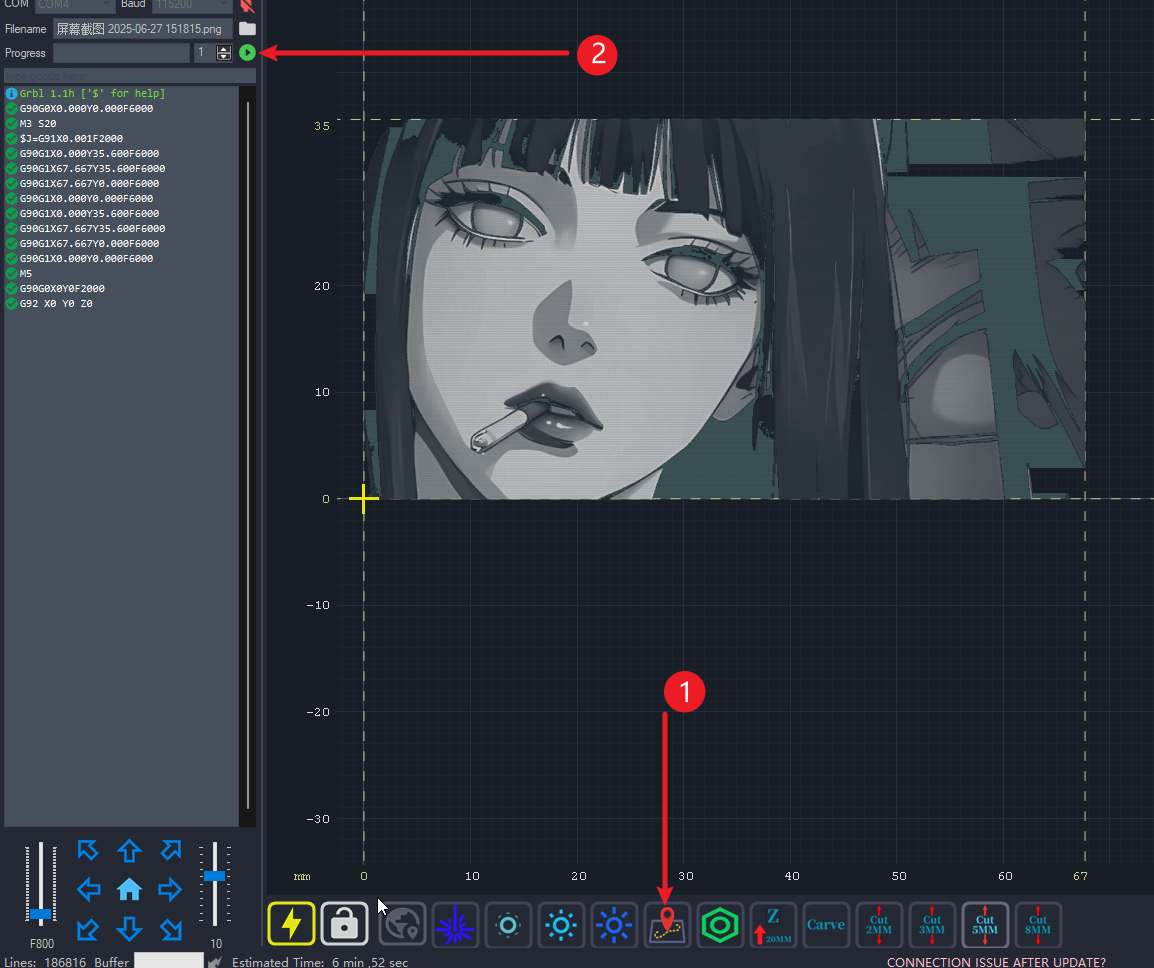Click the open file folder icon
The height and width of the screenshot is (968, 1154).
(247, 28)
